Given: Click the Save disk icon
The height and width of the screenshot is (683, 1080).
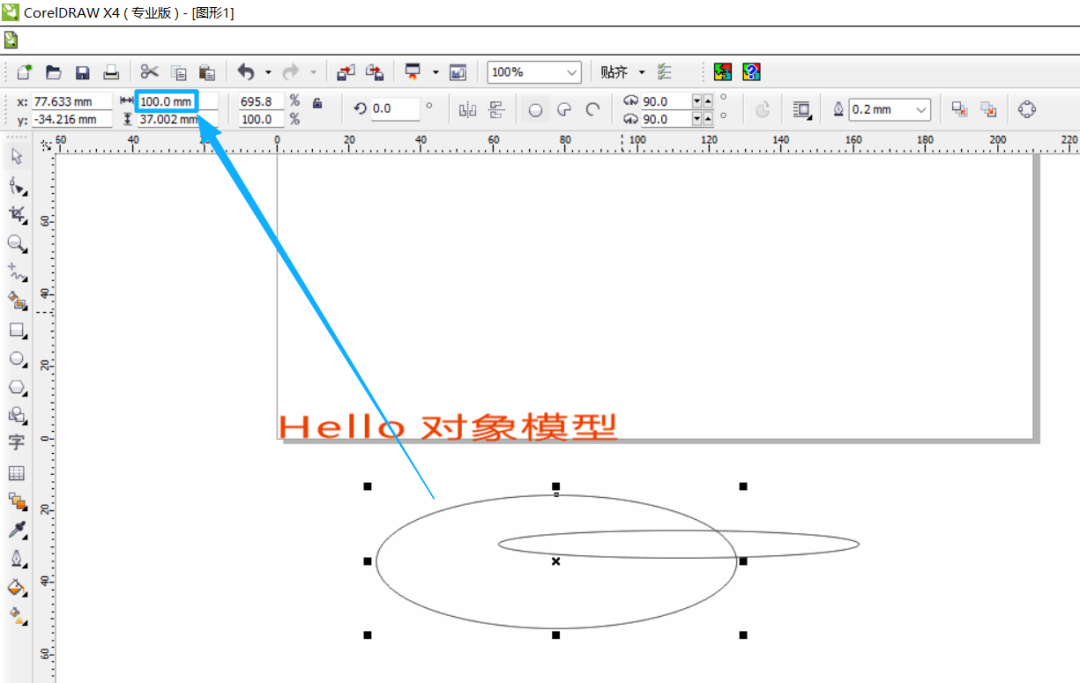Looking at the screenshot, I should [x=83, y=72].
